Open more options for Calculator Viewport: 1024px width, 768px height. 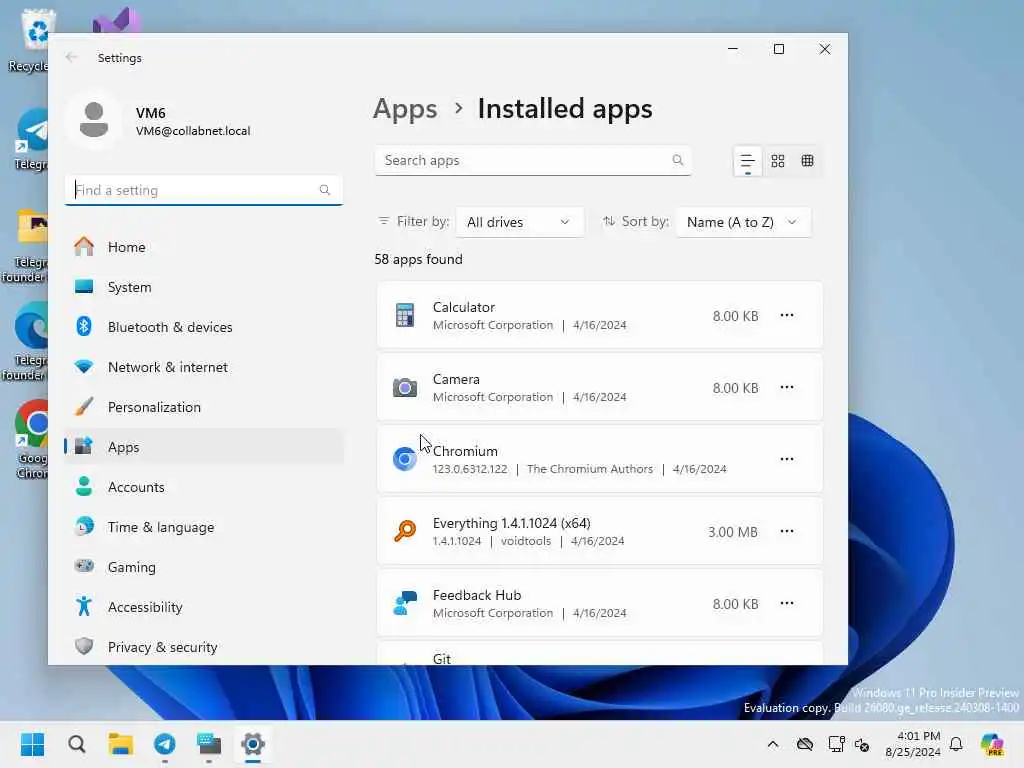(787, 315)
